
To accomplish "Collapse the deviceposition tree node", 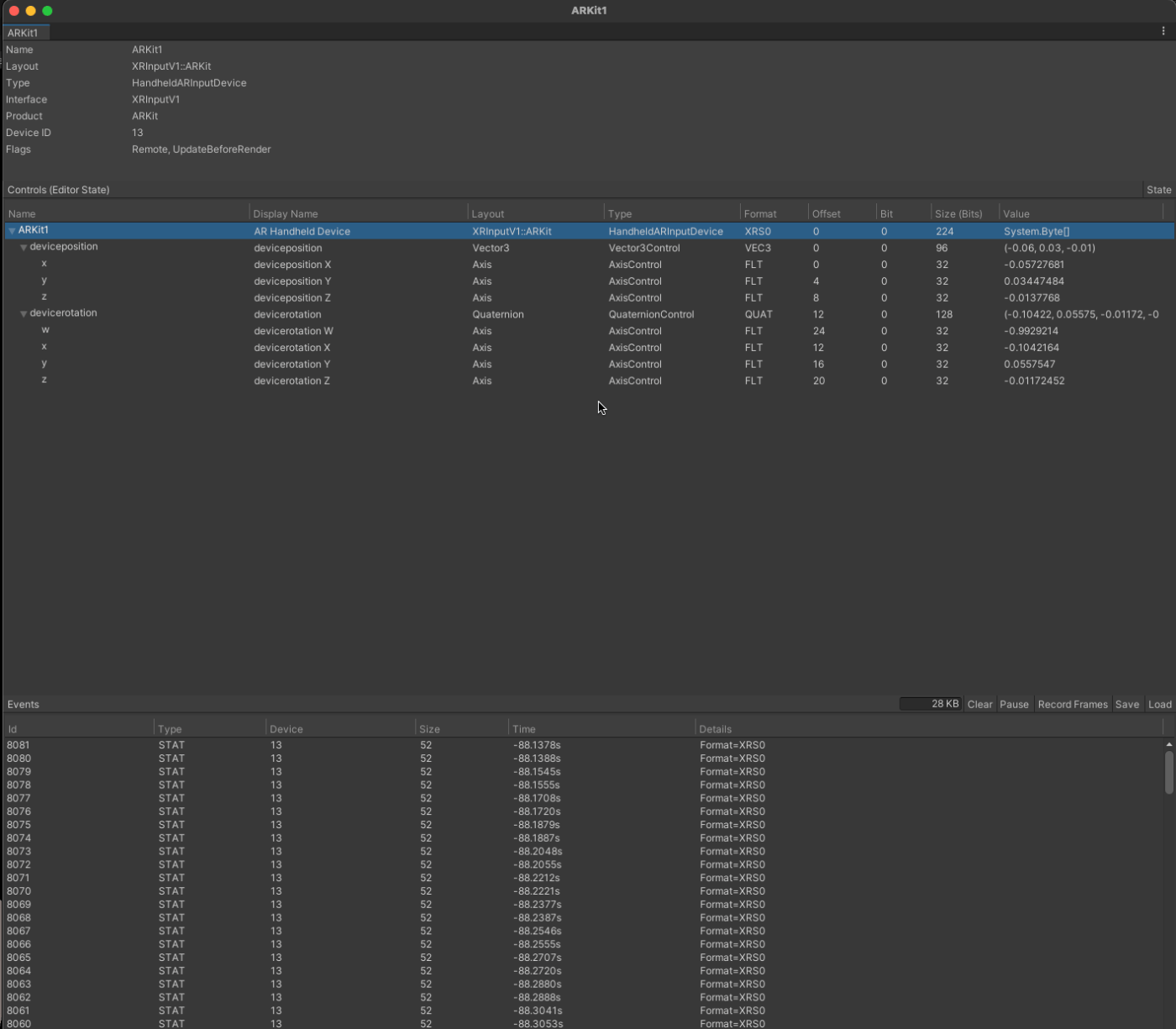I will [24, 248].
